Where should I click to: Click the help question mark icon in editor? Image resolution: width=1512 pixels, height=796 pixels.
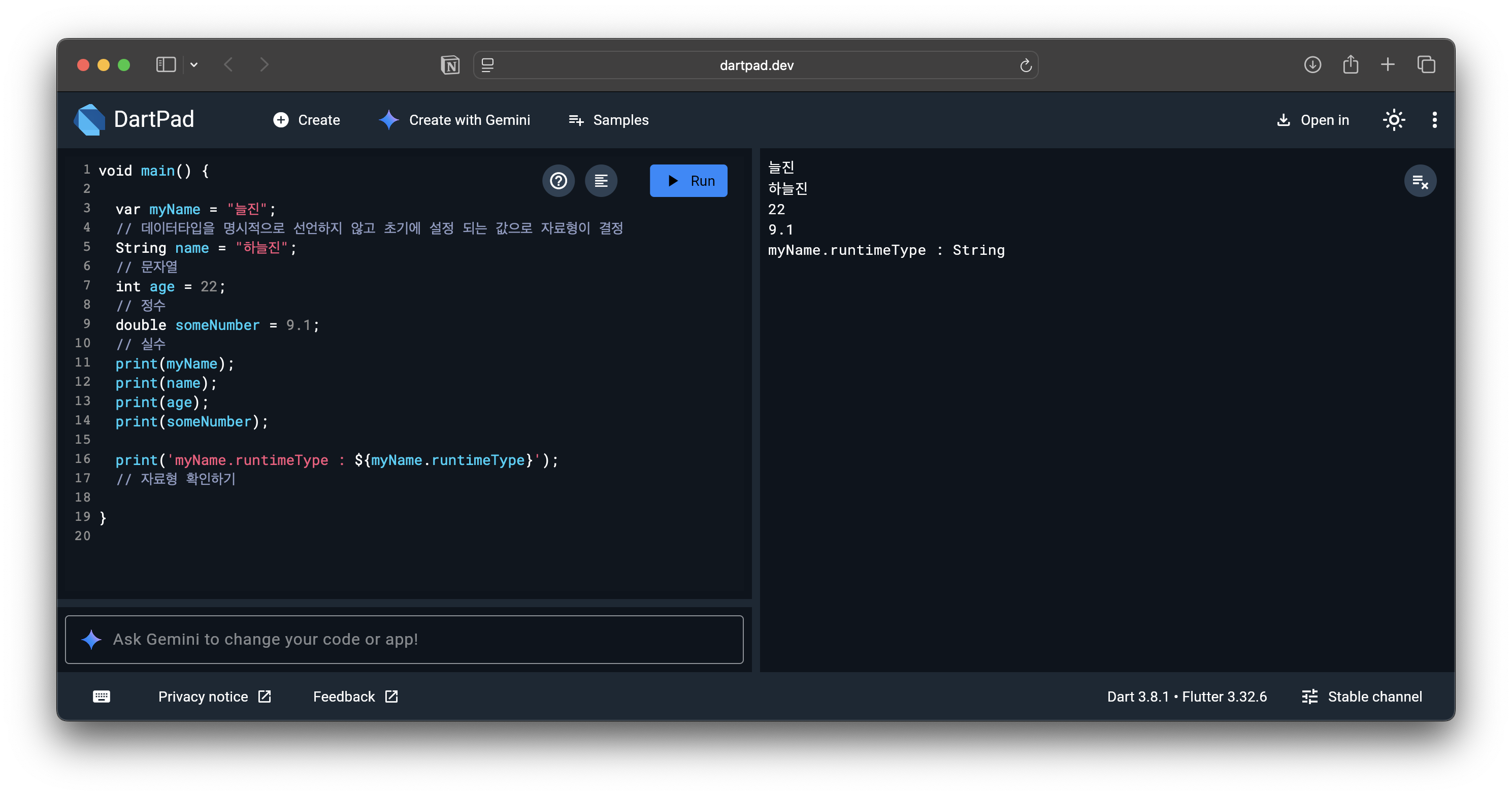558,180
